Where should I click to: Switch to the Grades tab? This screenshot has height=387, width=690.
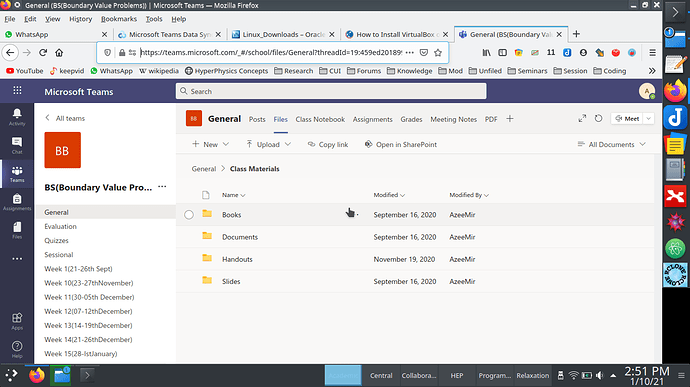(x=411, y=119)
